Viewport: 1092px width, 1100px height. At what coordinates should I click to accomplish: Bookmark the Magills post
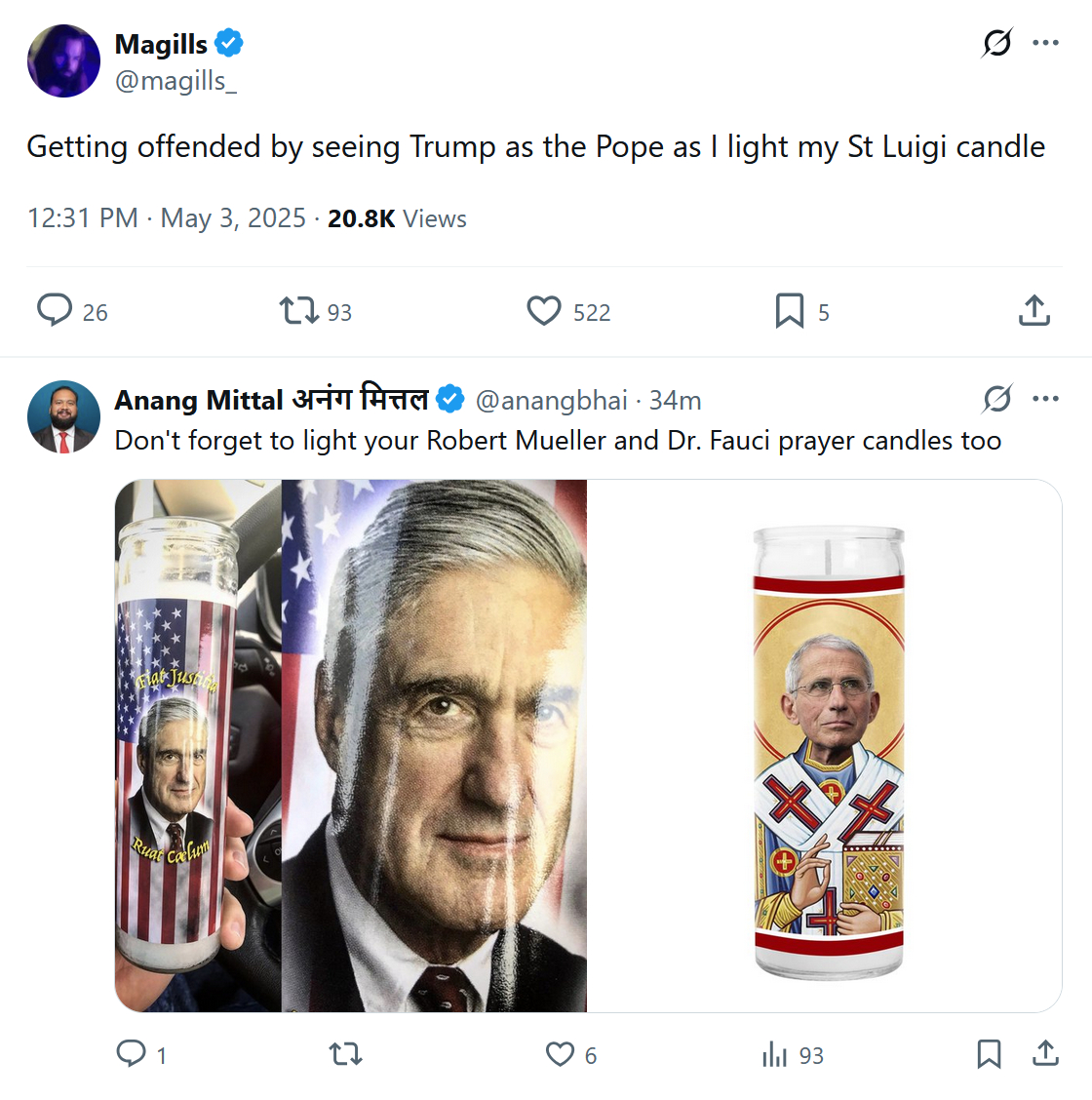click(789, 311)
